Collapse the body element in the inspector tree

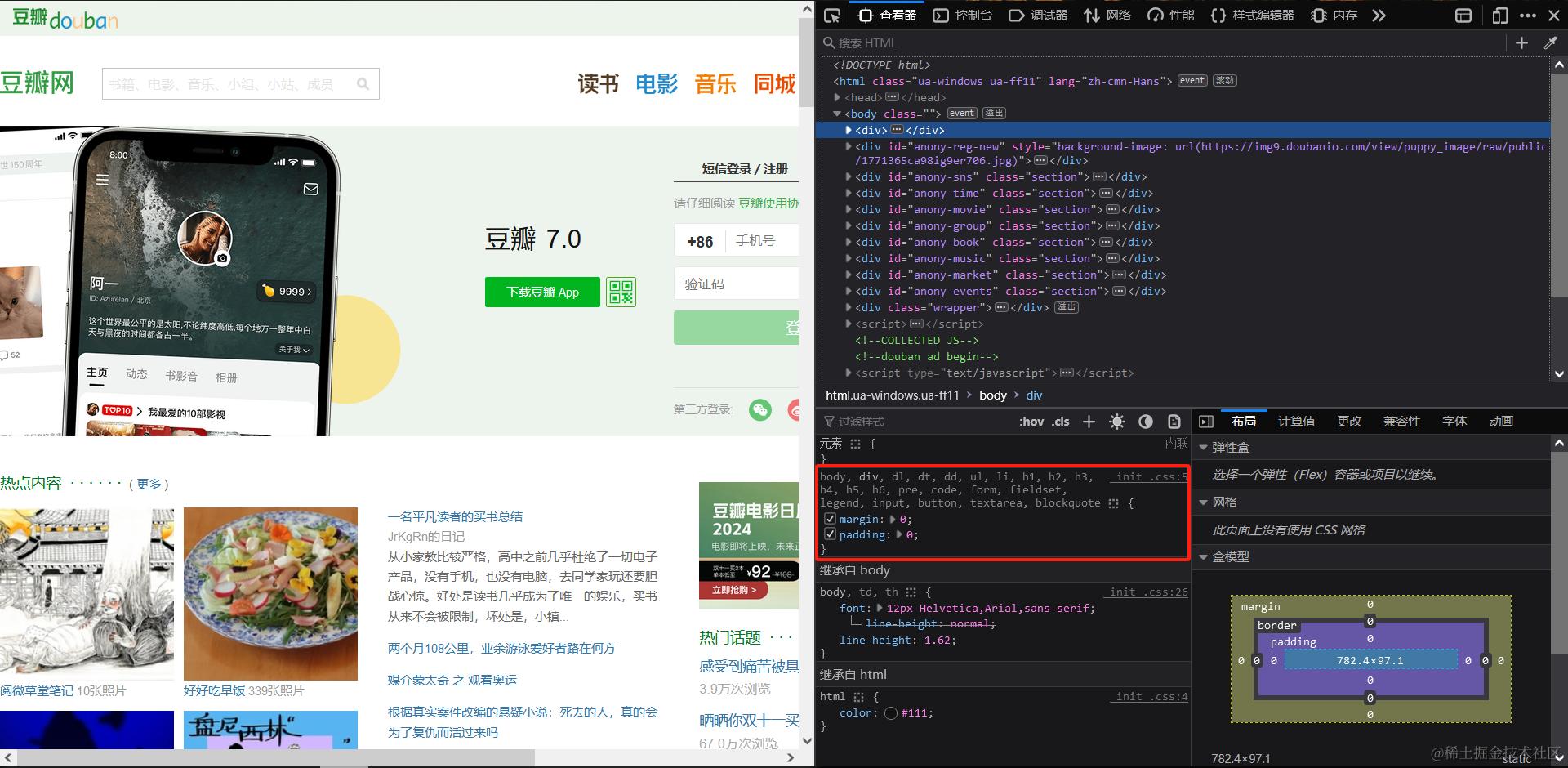[x=837, y=113]
